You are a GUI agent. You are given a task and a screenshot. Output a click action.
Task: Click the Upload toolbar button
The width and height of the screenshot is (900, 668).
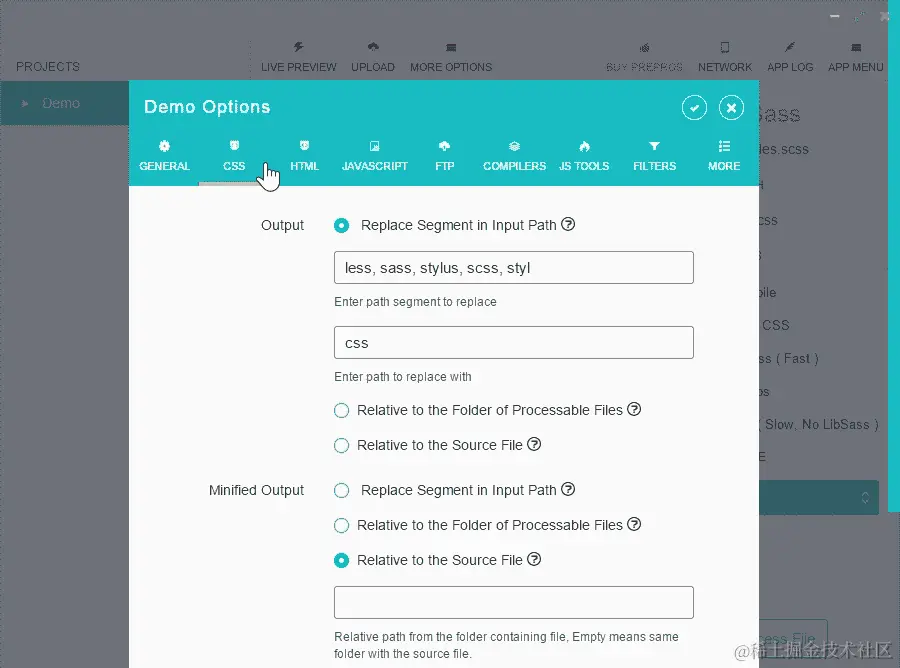[x=373, y=57]
